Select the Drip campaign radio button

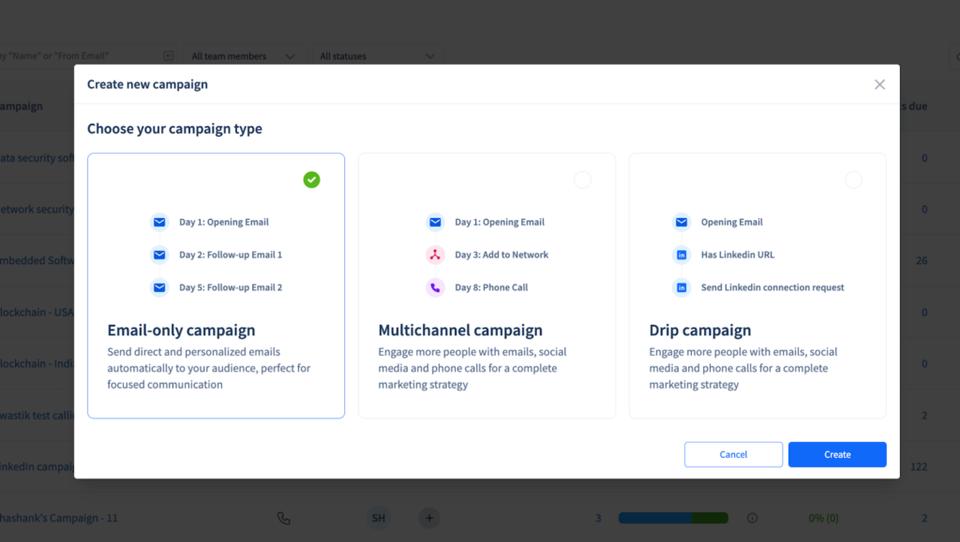tap(853, 179)
